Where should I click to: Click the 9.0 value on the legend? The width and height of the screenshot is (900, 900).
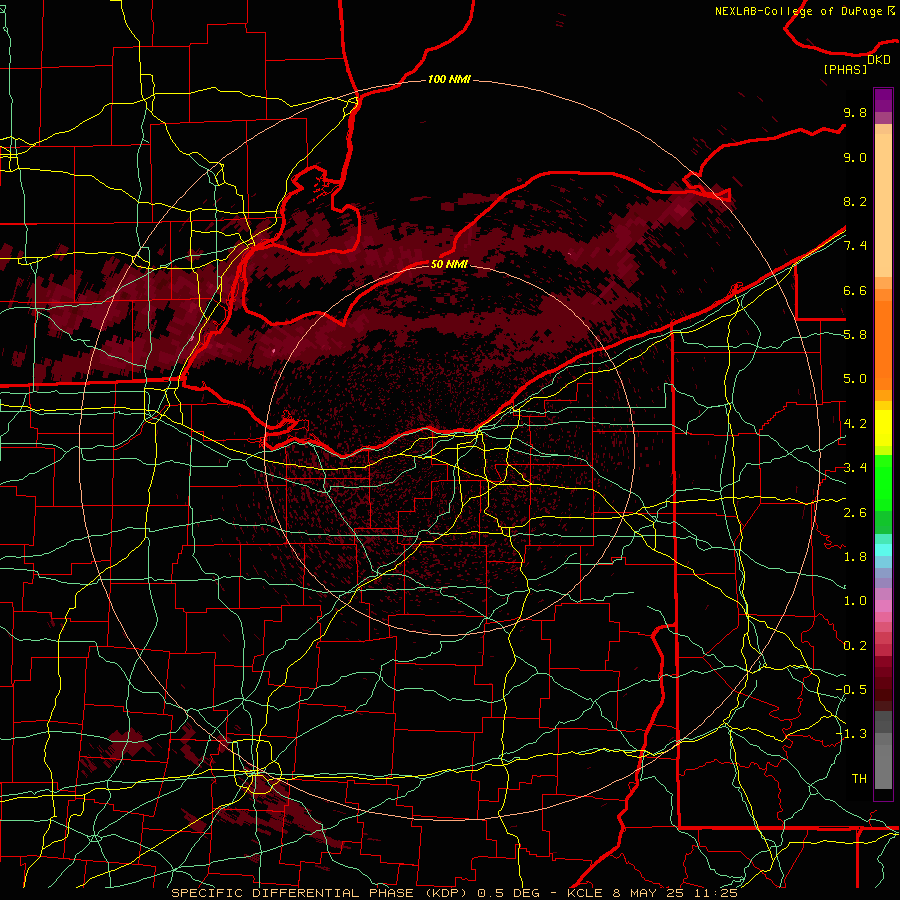pos(855,157)
